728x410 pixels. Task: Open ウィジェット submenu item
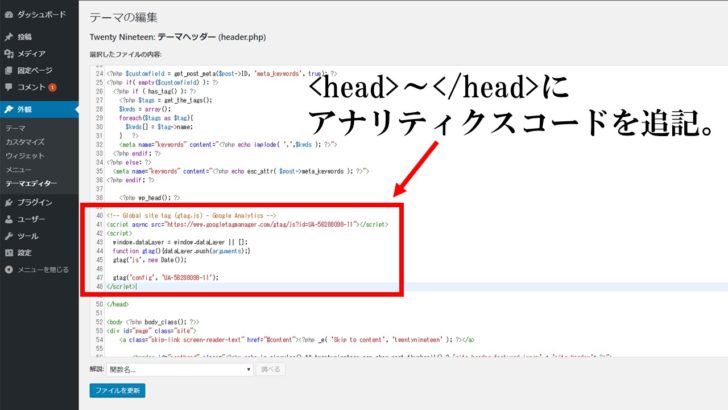pos(25,156)
